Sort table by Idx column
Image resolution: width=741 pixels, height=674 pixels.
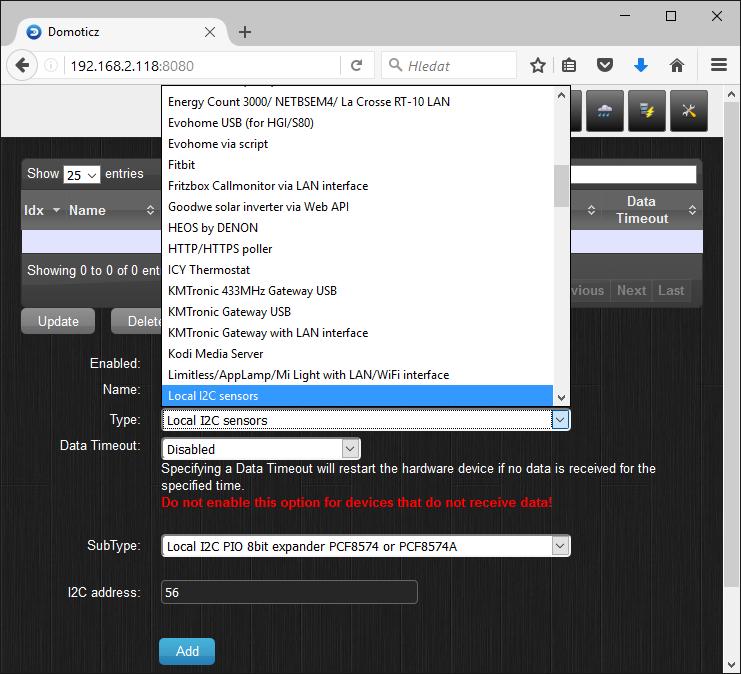point(42,210)
